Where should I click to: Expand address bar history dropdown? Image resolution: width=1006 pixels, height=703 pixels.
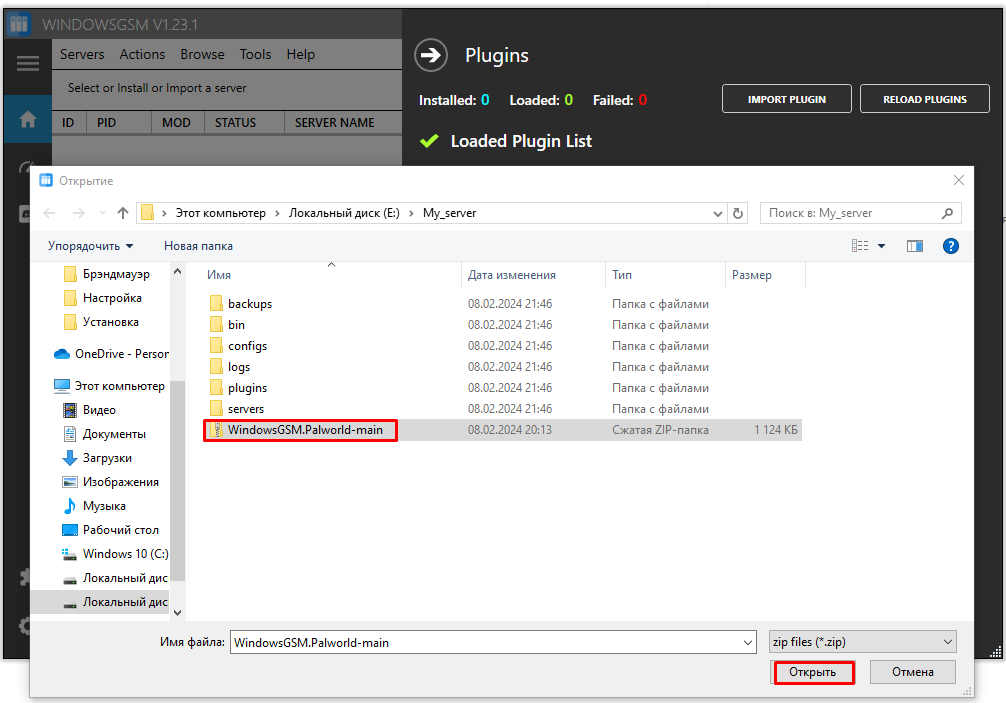(717, 214)
